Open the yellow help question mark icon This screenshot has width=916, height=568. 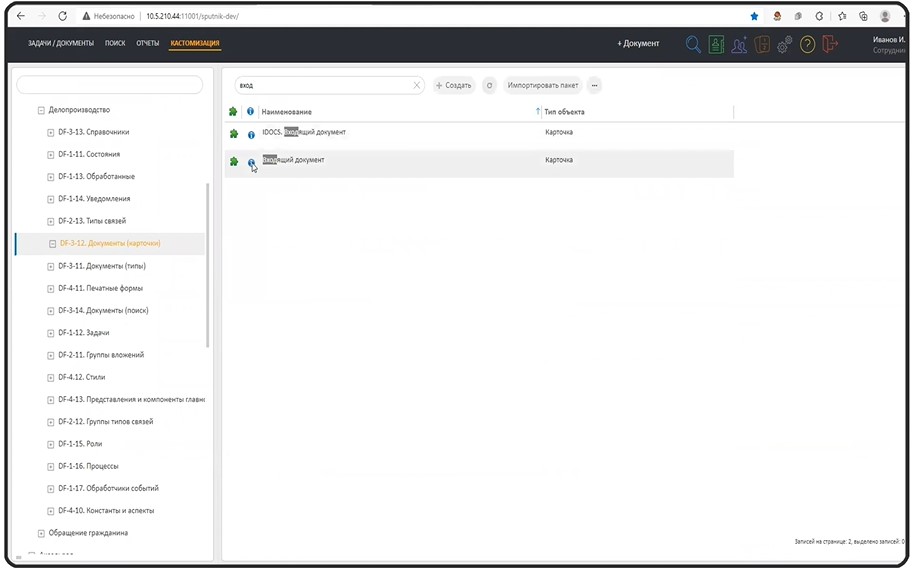[807, 44]
